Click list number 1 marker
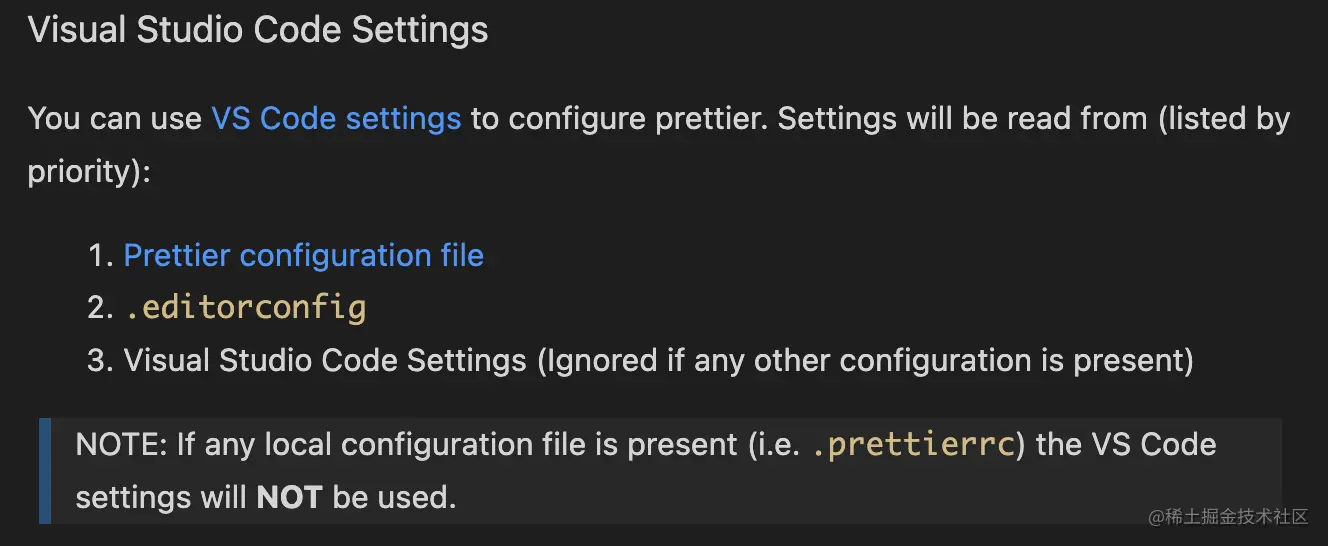The width and height of the screenshot is (1328, 546). (100, 256)
